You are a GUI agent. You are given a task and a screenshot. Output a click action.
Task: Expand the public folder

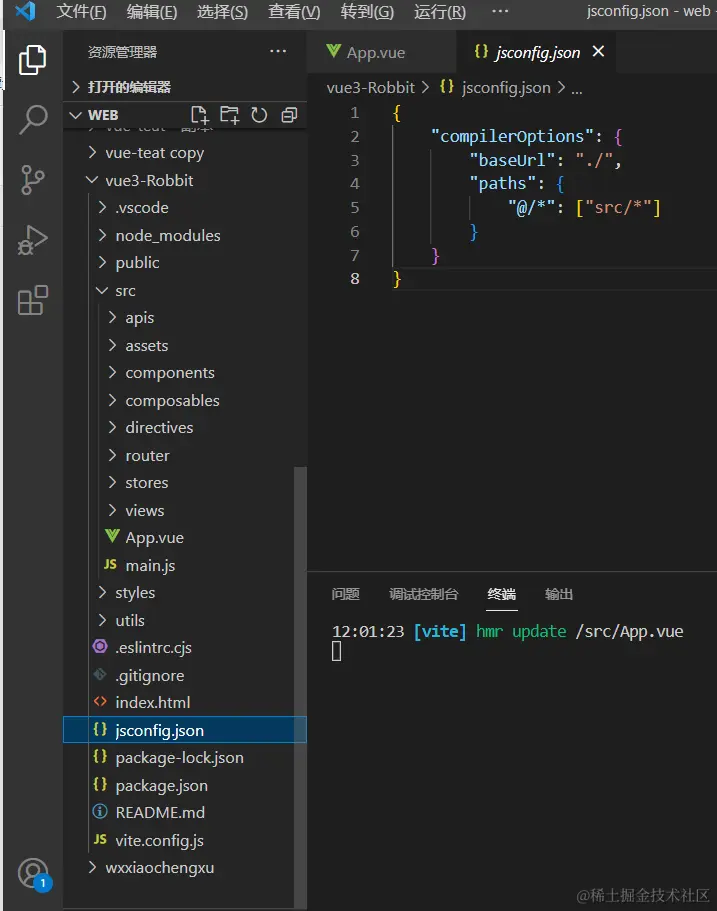click(185, 263)
